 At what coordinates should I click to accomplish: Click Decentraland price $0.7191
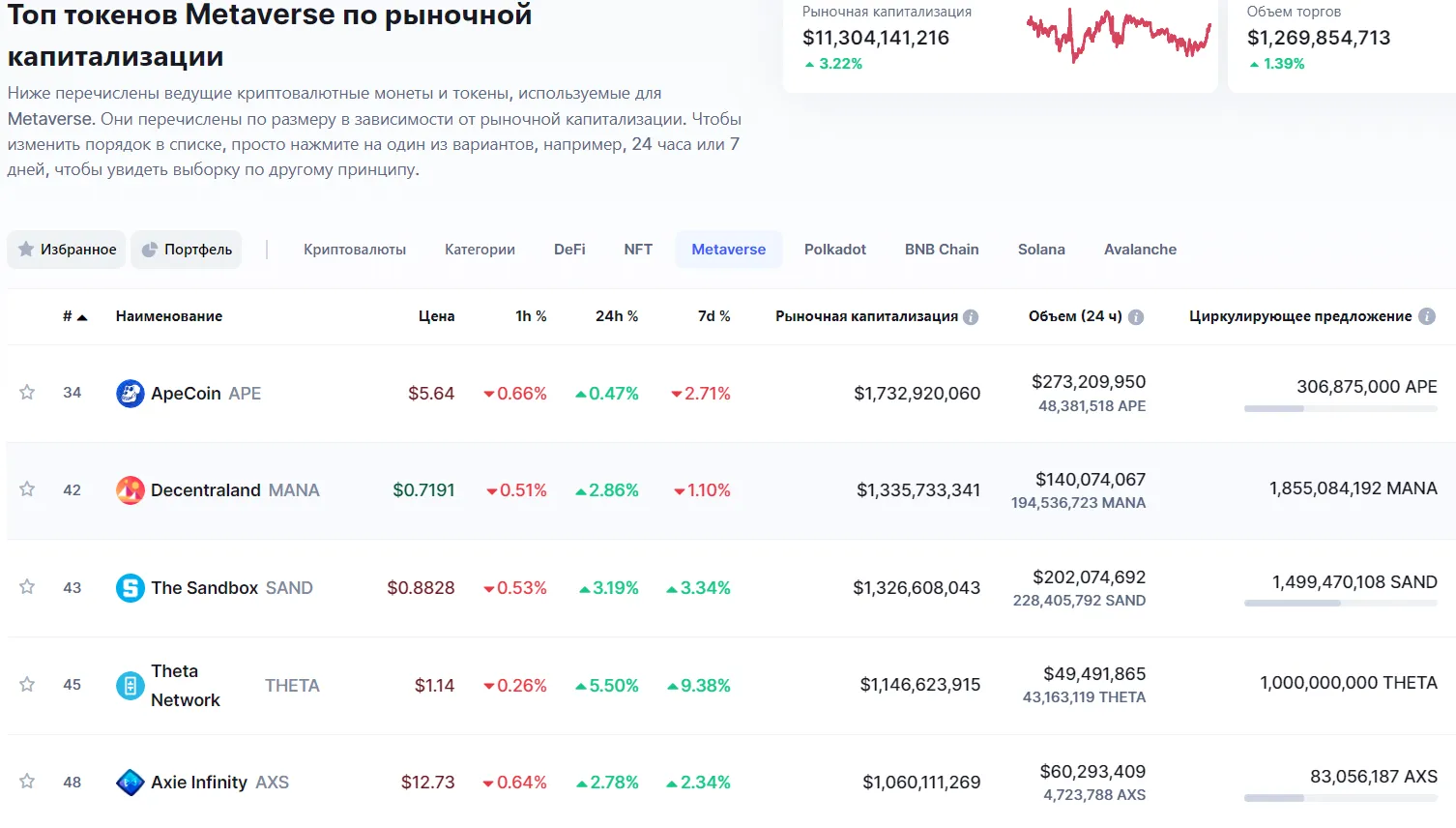click(x=423, y=490)
